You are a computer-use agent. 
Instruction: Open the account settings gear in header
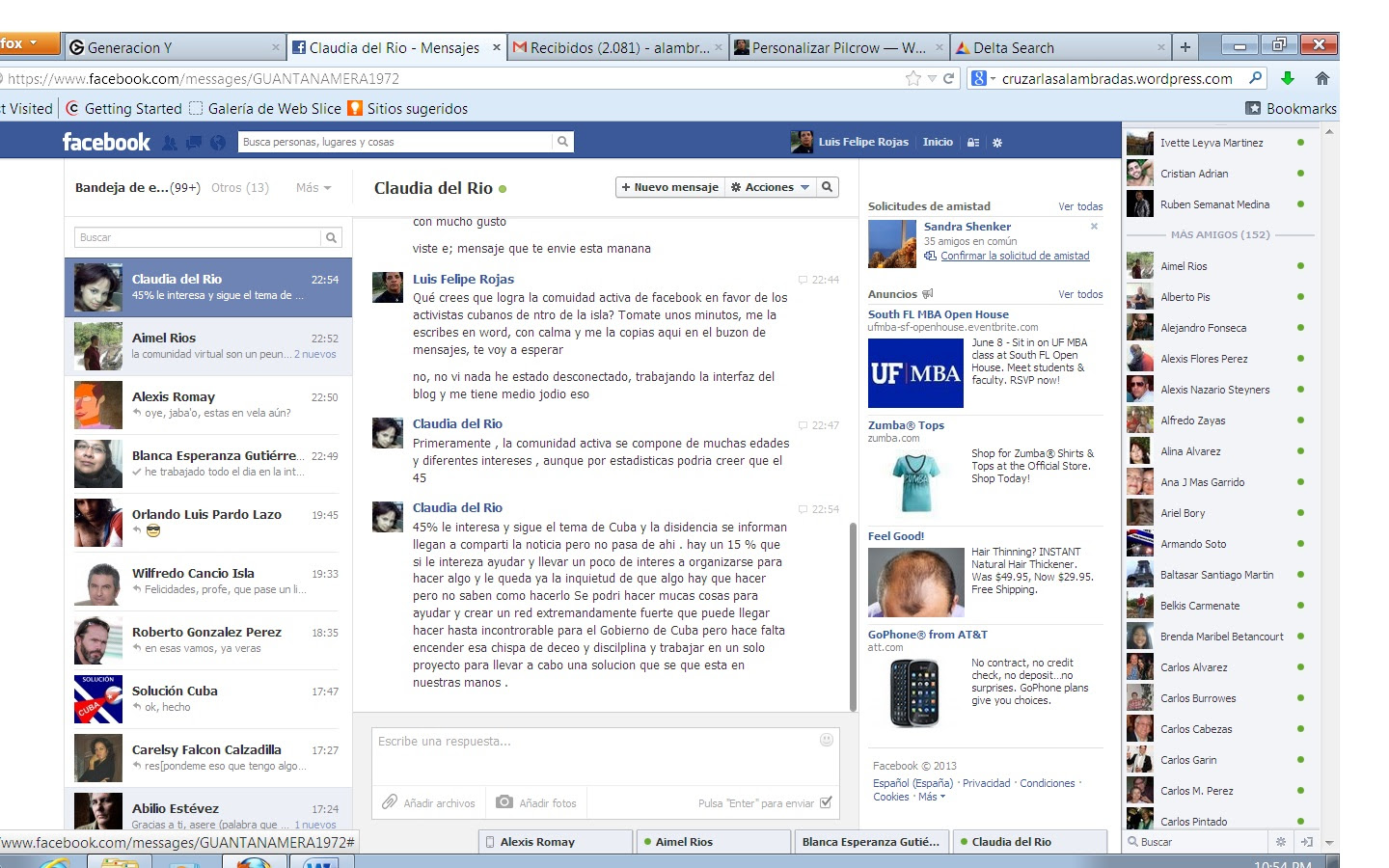tap(997, 143)
